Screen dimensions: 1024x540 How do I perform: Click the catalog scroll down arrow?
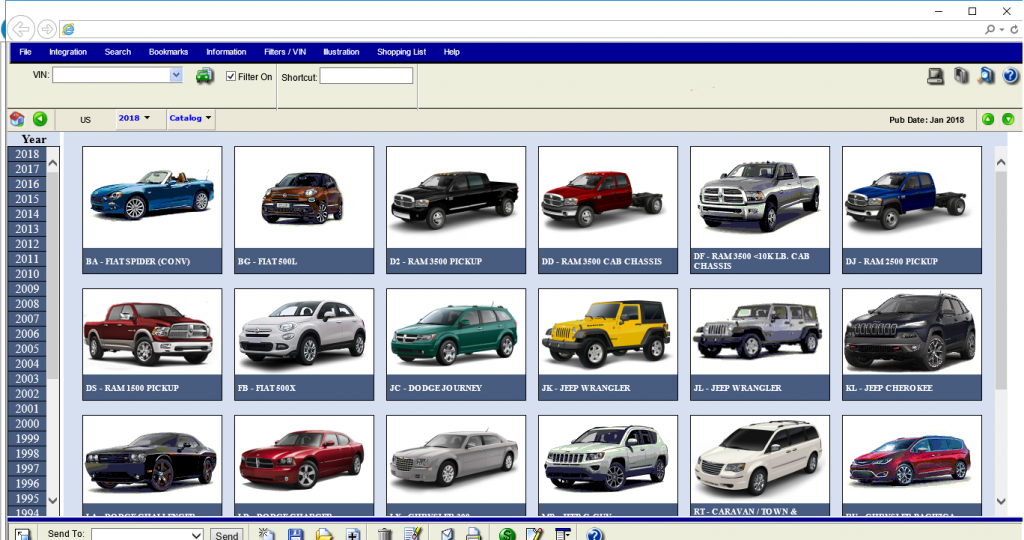click(x=1001, y=501)
